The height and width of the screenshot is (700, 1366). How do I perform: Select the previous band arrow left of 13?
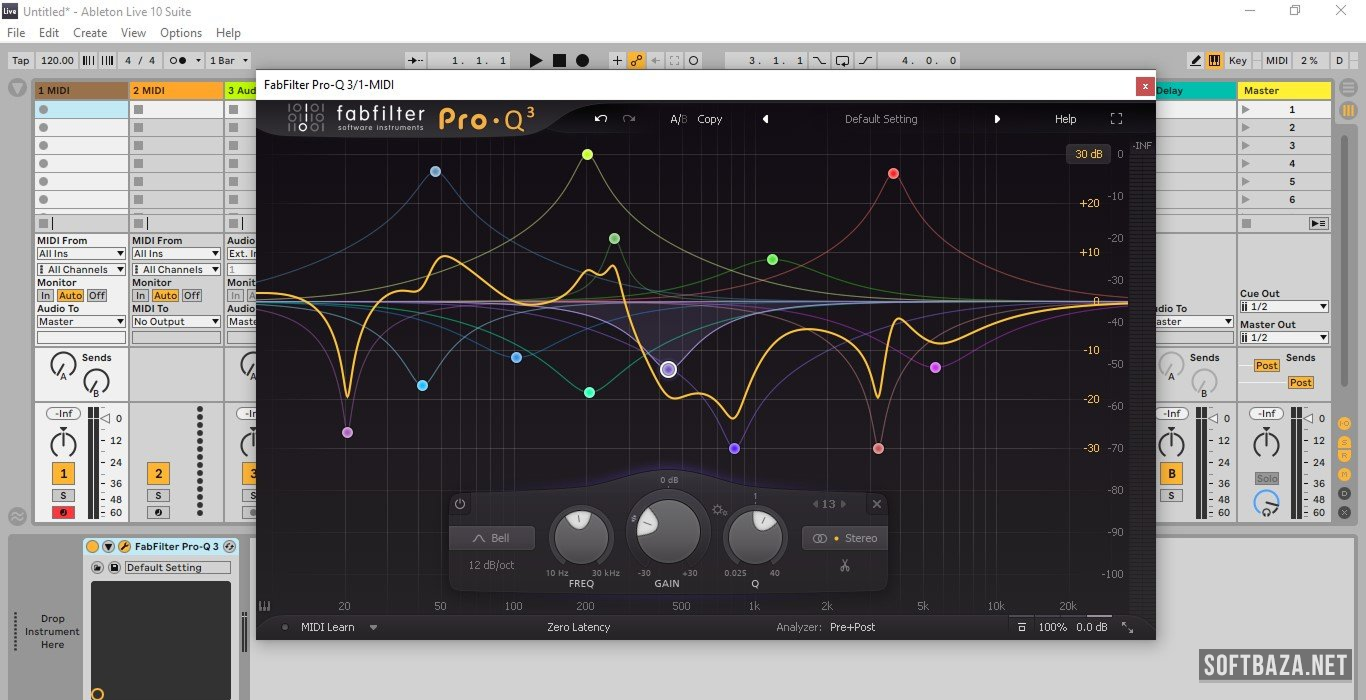815,504
